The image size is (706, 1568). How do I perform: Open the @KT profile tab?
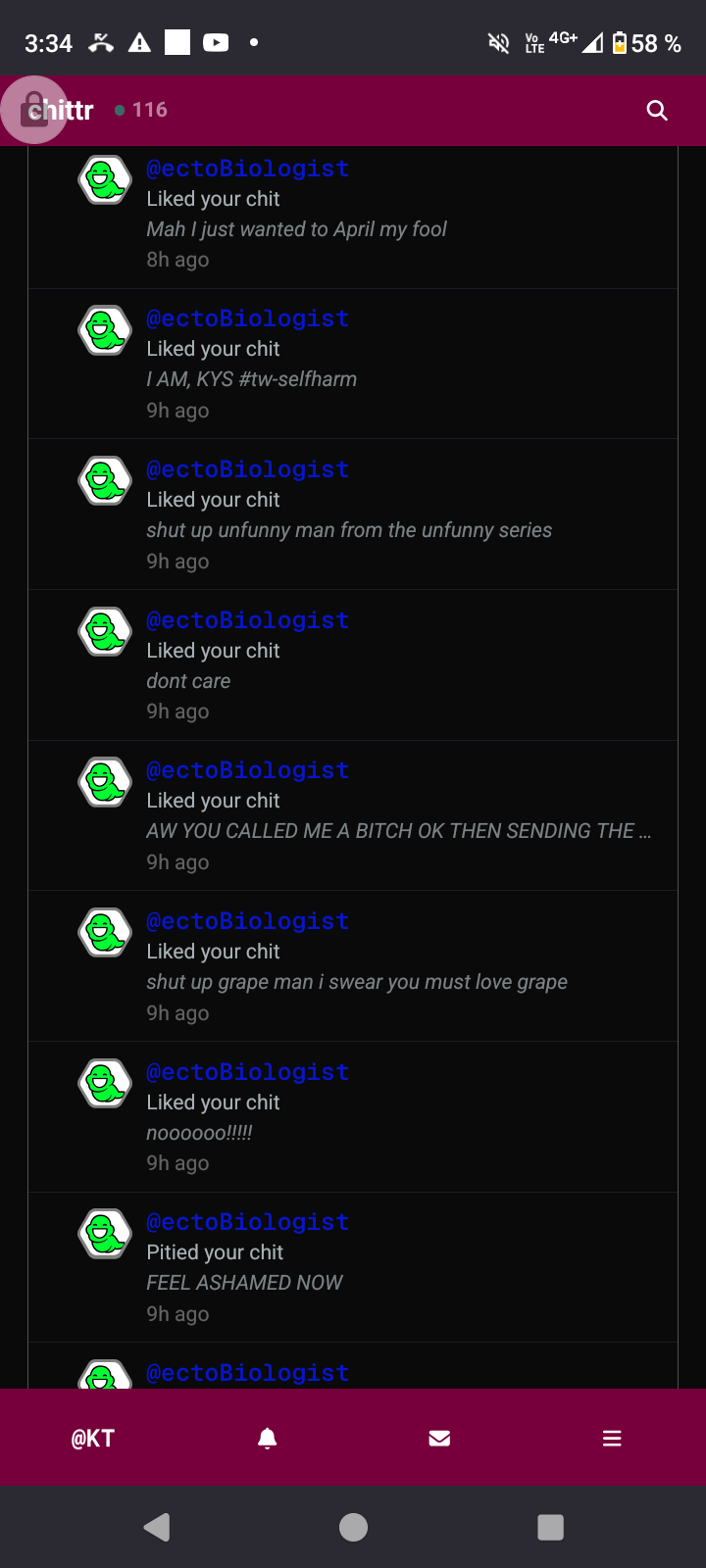pos(93,1438)
